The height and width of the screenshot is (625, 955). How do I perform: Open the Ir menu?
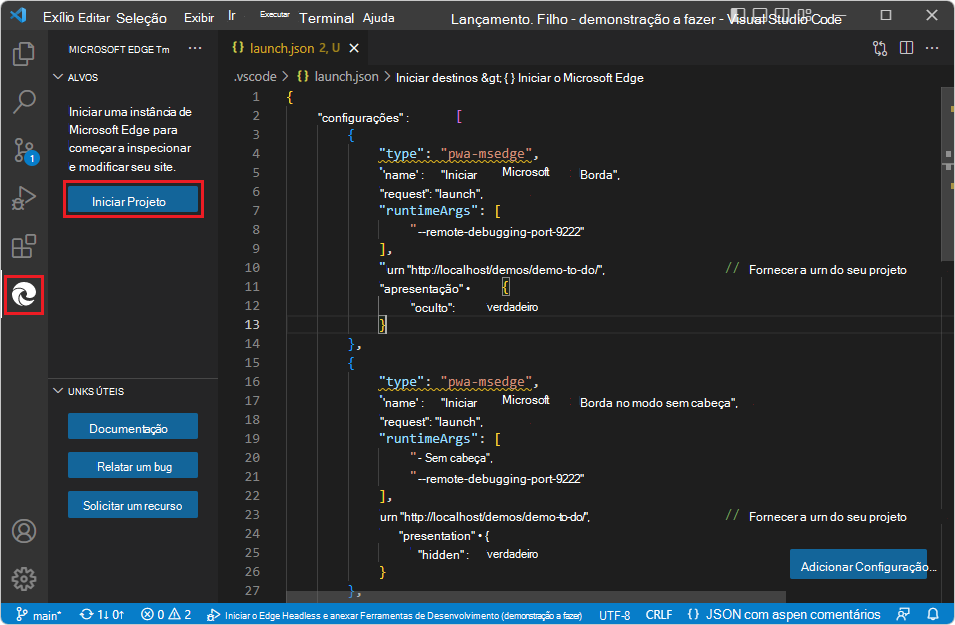pos(231,15)
